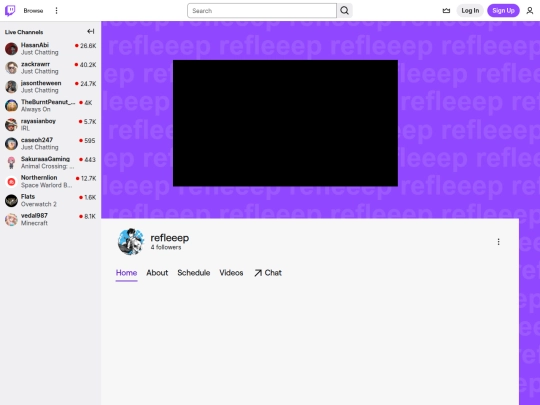Click the 4 followers text
Screen dimensions: 540x405
click(x=166, y=247)
